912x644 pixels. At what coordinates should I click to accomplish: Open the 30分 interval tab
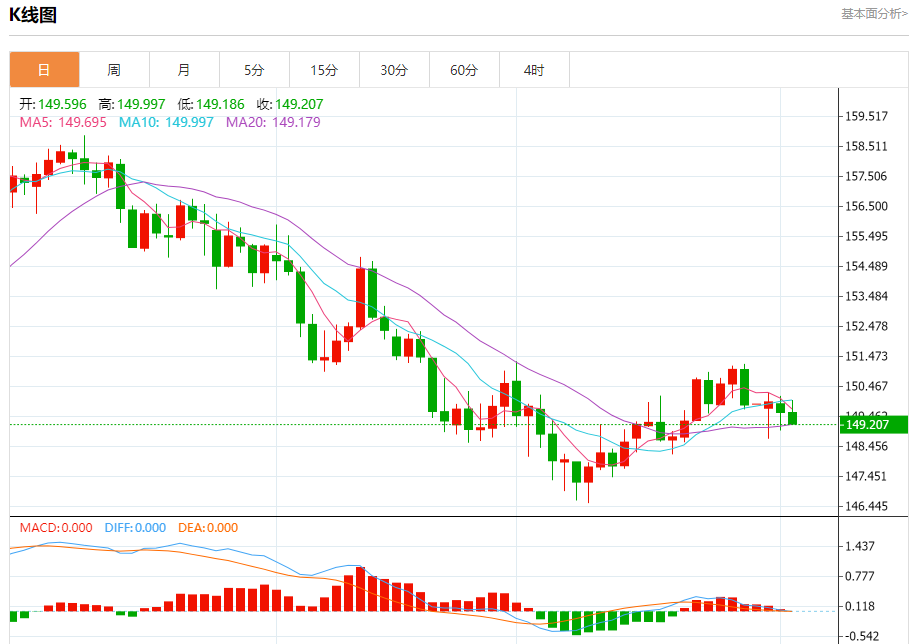[394, 70]
